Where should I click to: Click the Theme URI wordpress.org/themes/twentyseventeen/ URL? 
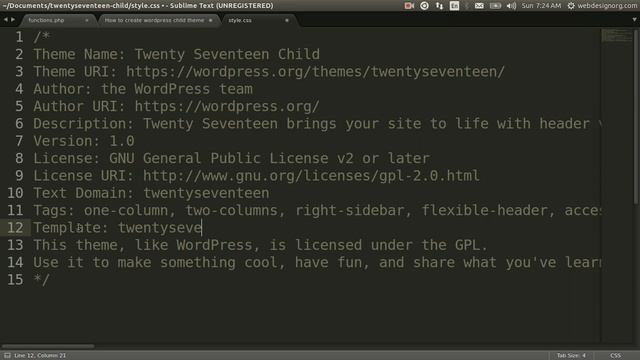click(x=316, y=72)
